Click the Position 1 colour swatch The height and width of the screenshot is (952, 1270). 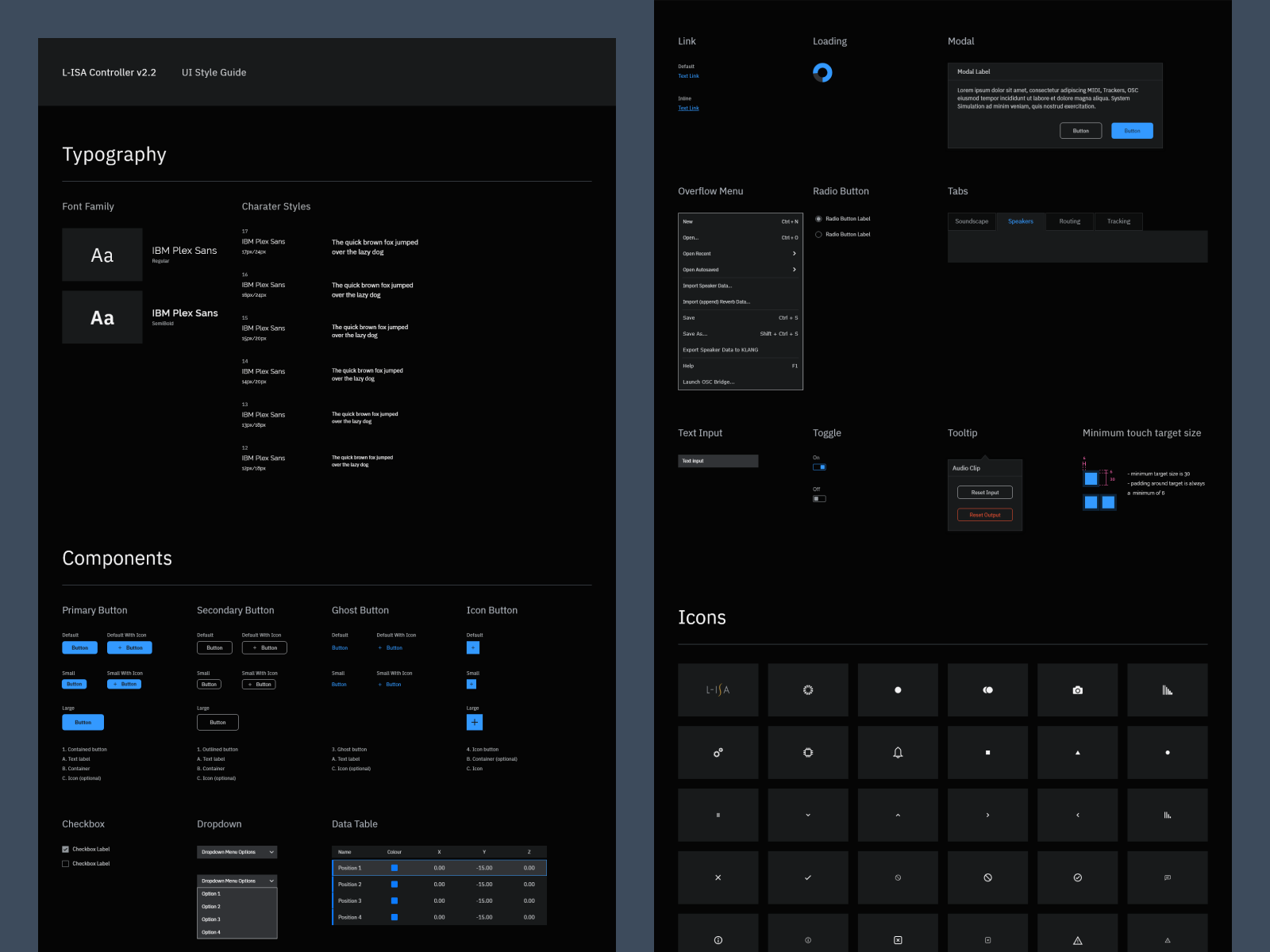[x=394, y=868]
